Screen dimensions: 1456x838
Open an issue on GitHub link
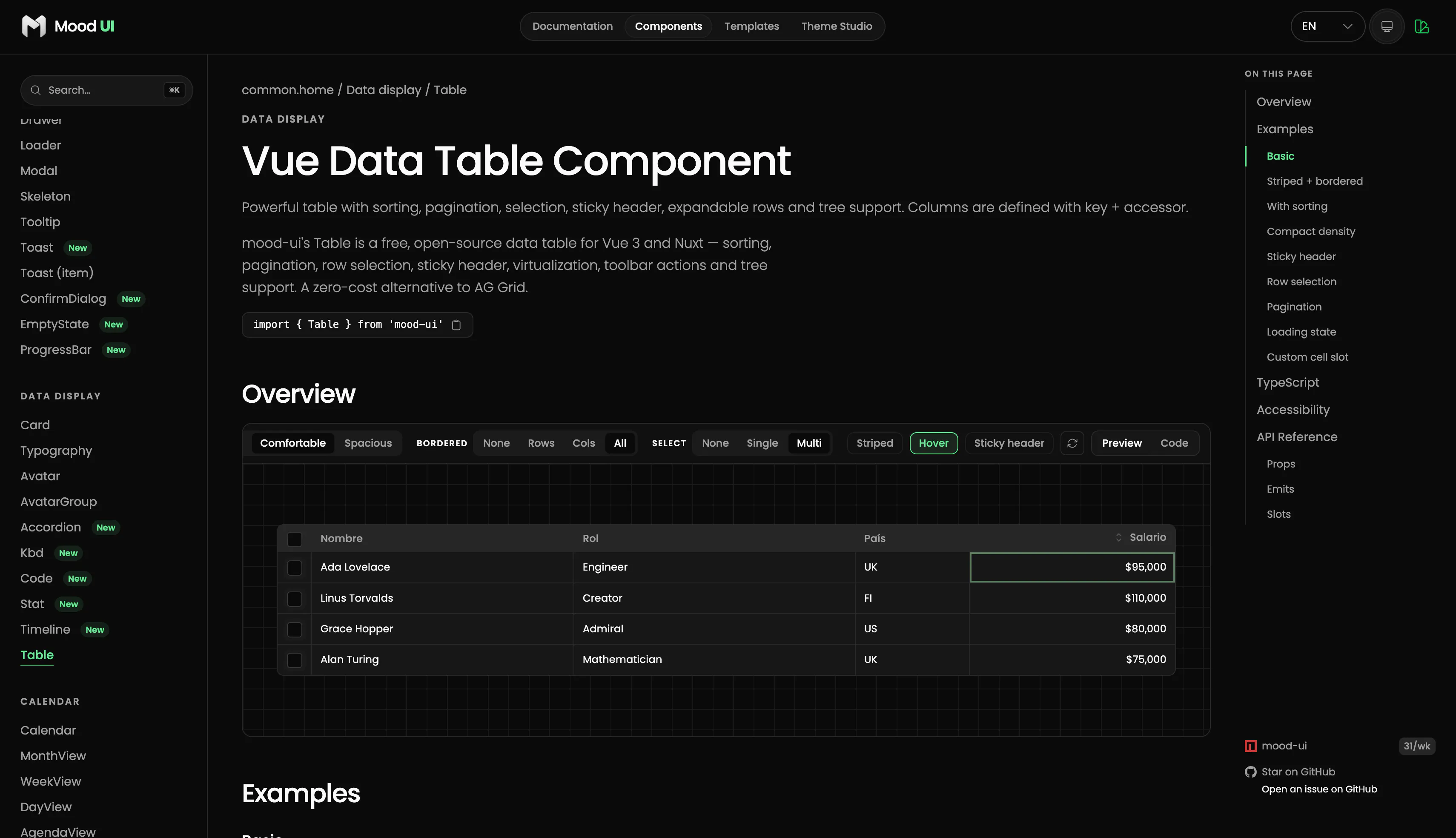point(1319,789)
